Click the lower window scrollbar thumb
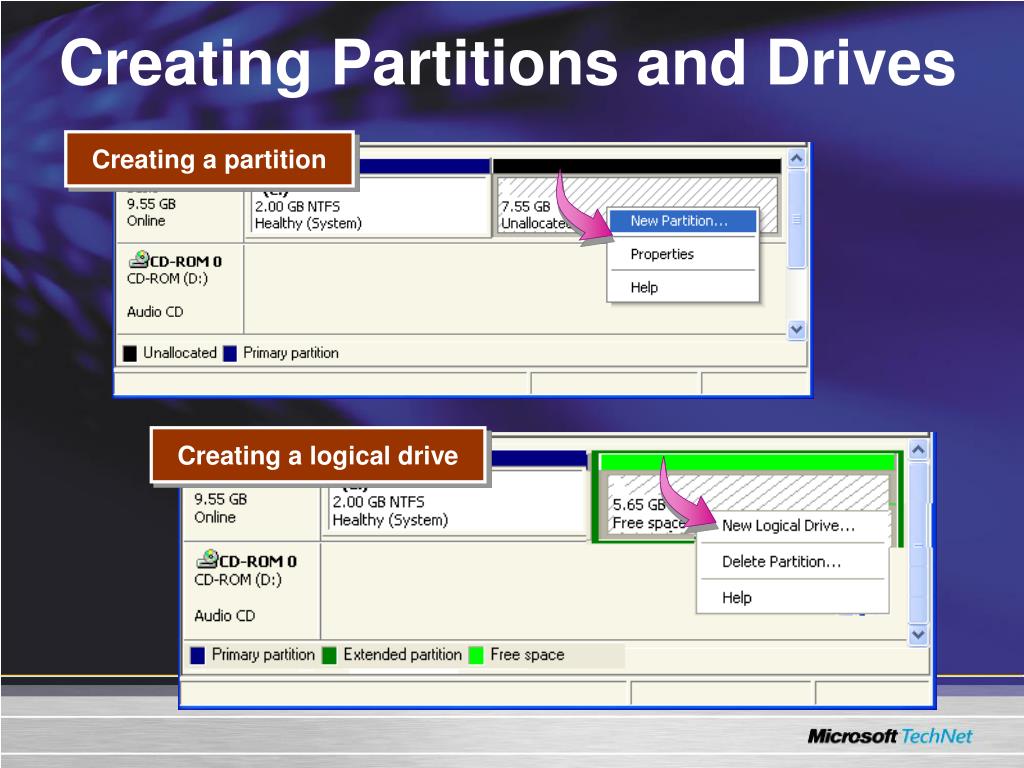 pyautogui.click(x=918, y=542)
